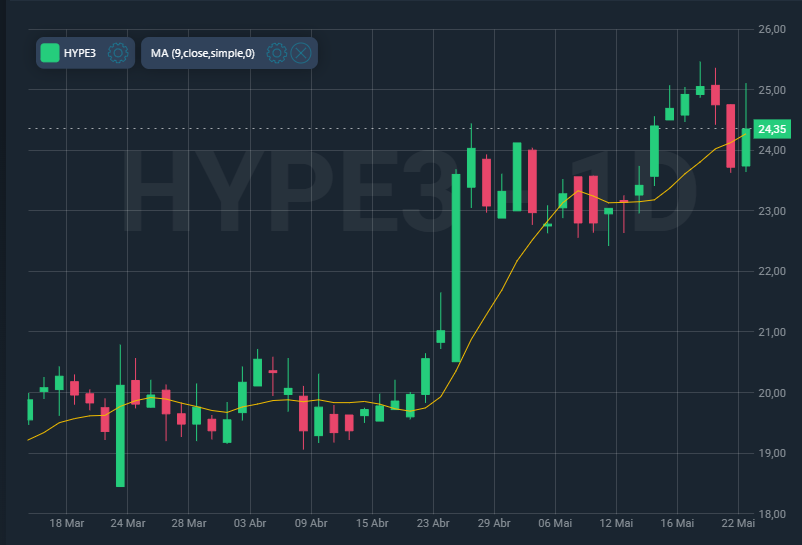802x545 pixels.
Task: Select the MA (9,close,simple,0) label
Action: 203,53
